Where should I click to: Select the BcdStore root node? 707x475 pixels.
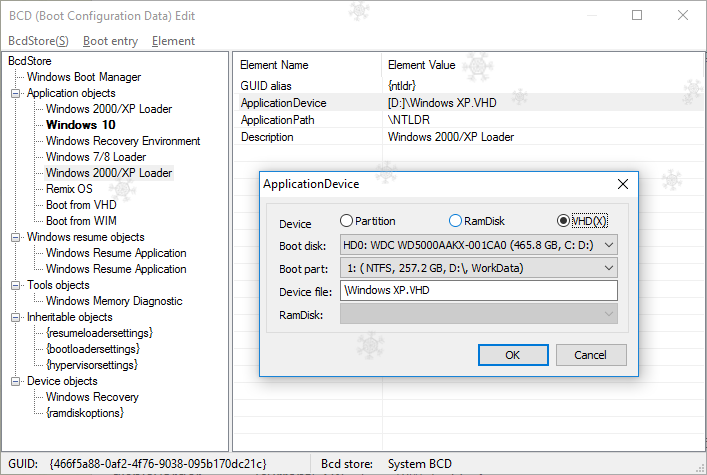pyautogui.click(x=30, y=61)
